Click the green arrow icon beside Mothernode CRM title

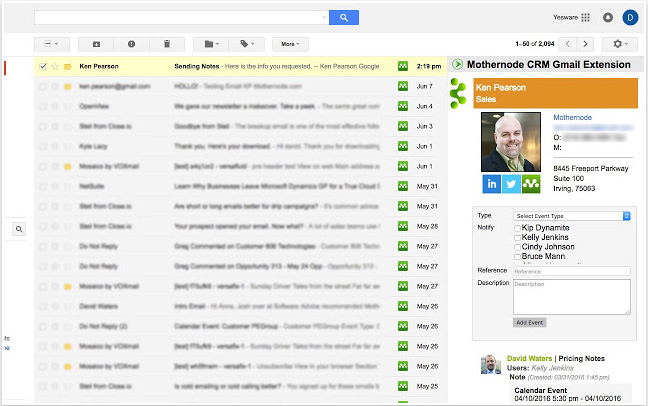coord(457,64)
